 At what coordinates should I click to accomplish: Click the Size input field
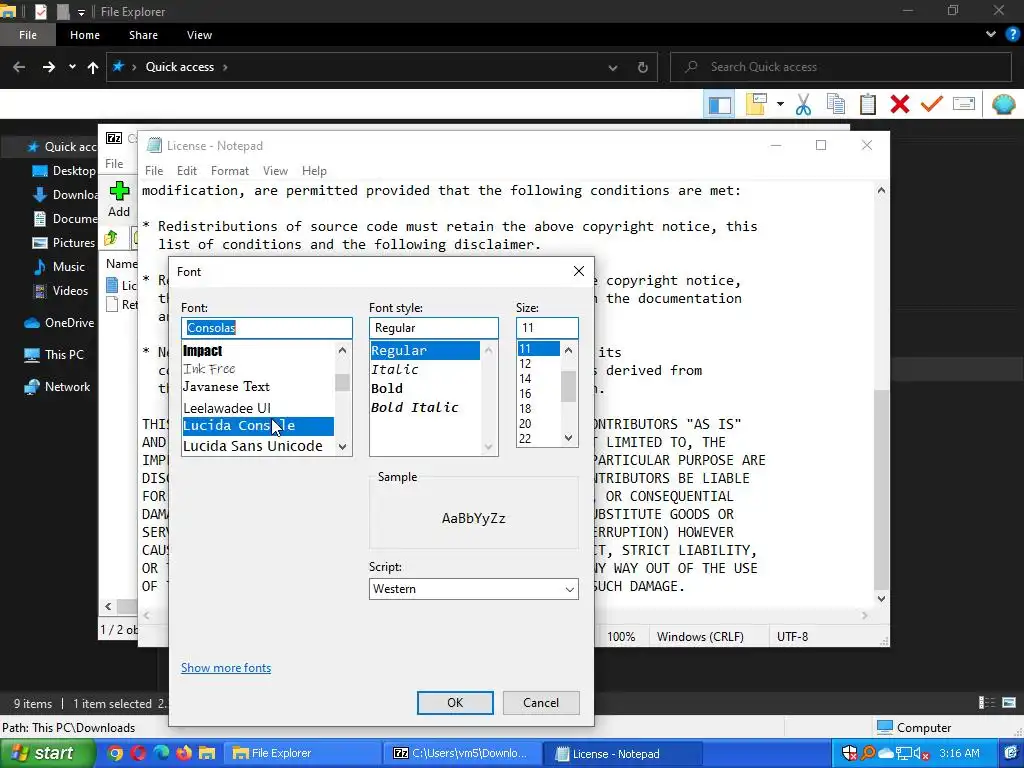click(x=547, y=328)
